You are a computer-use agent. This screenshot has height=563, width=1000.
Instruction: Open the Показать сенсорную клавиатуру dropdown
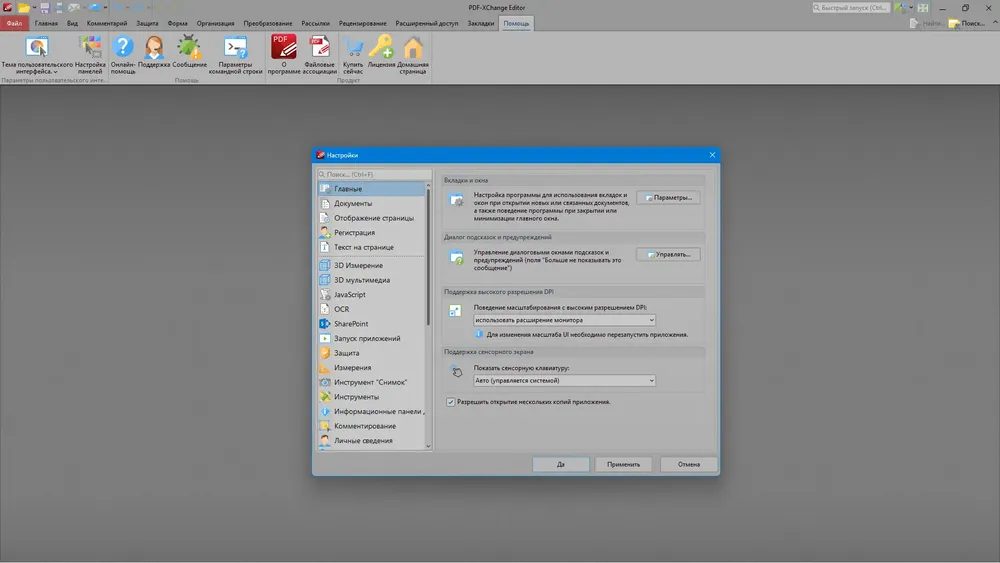(564, 380)
